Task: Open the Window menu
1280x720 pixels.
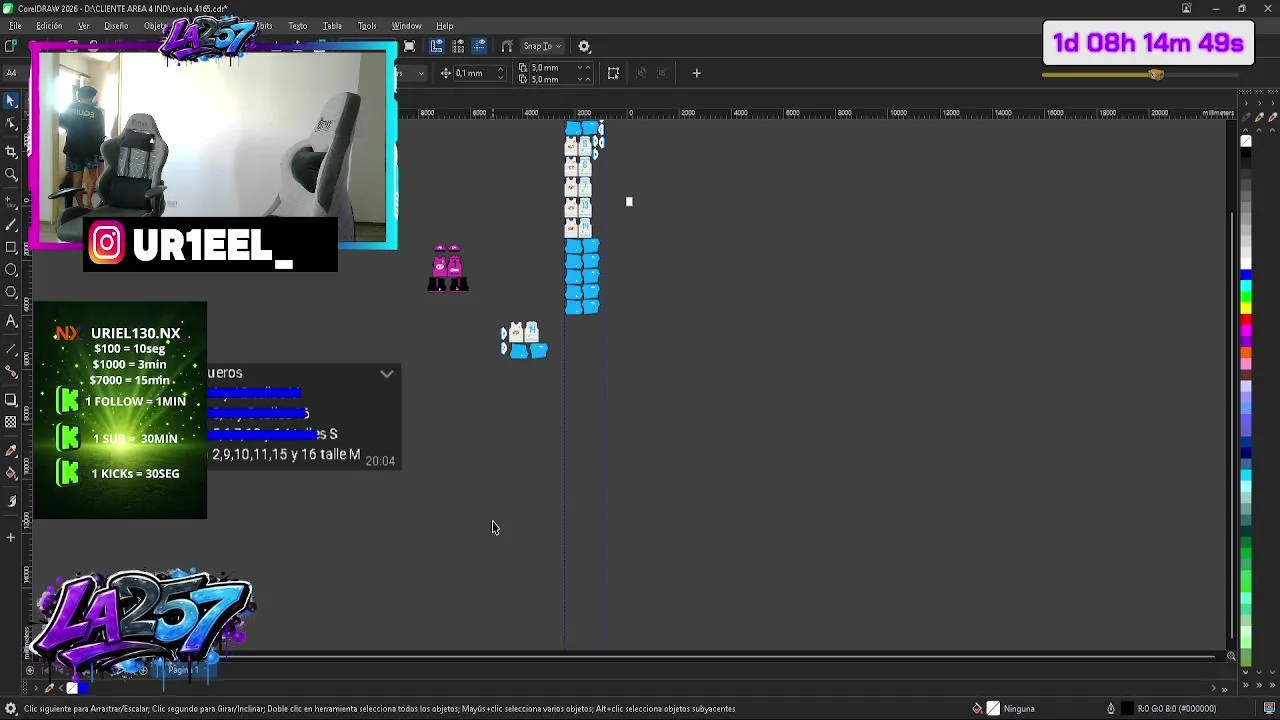Action: pos(406,26)
